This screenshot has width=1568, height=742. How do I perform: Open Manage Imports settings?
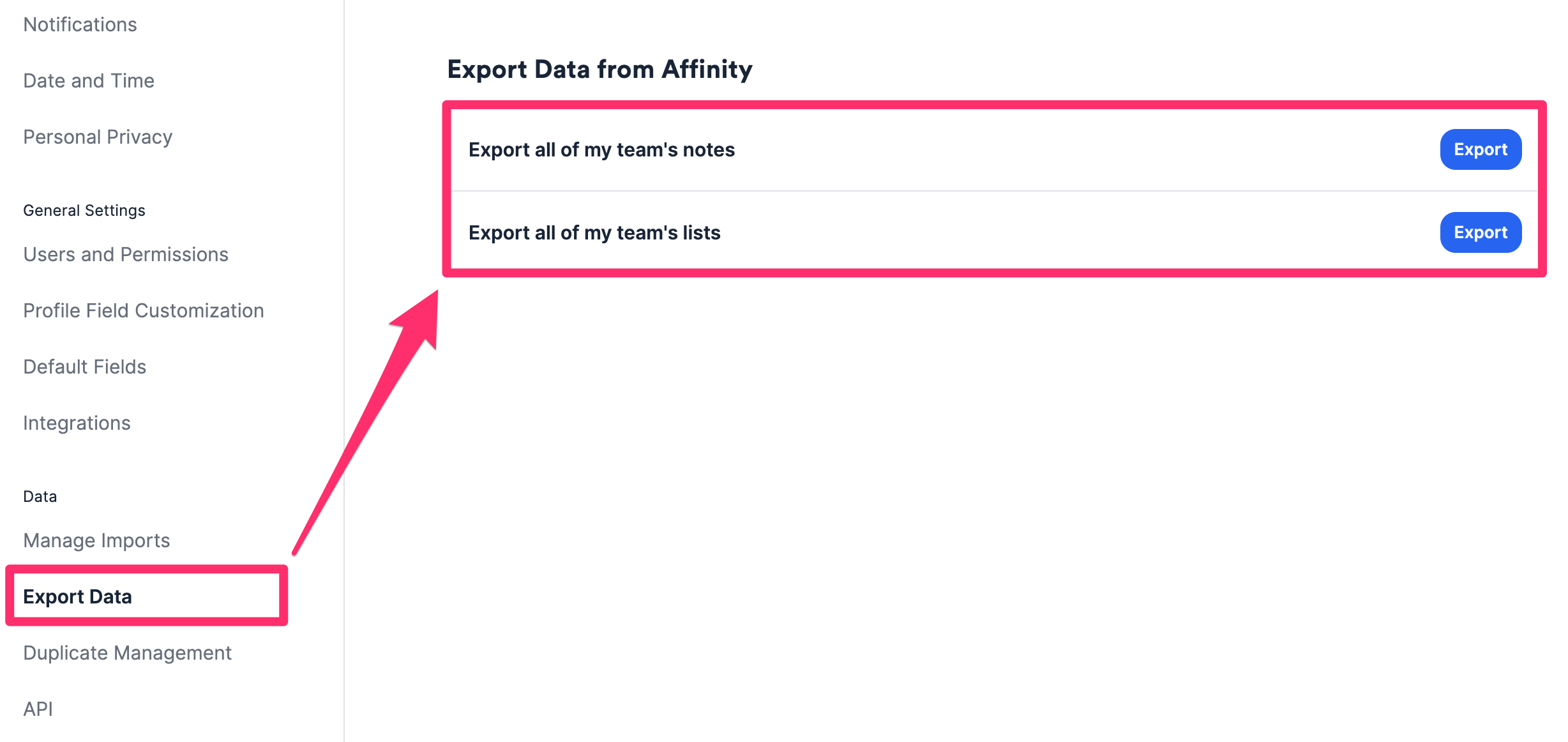(96, 540)
